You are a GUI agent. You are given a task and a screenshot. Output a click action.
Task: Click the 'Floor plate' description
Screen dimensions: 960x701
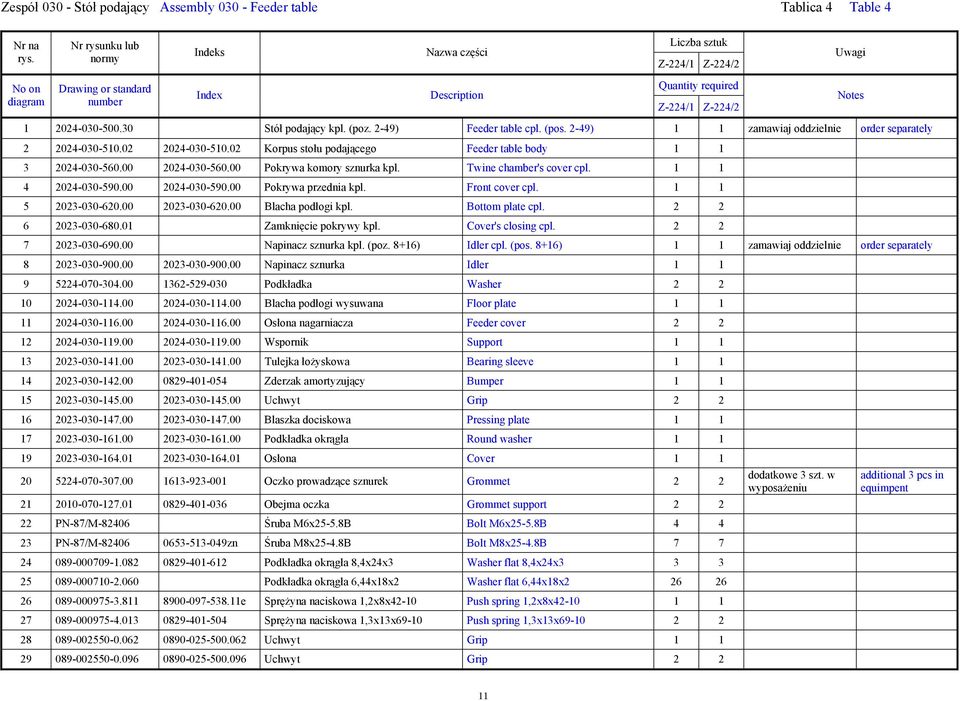pyautogui.click(x=491, y=304)
